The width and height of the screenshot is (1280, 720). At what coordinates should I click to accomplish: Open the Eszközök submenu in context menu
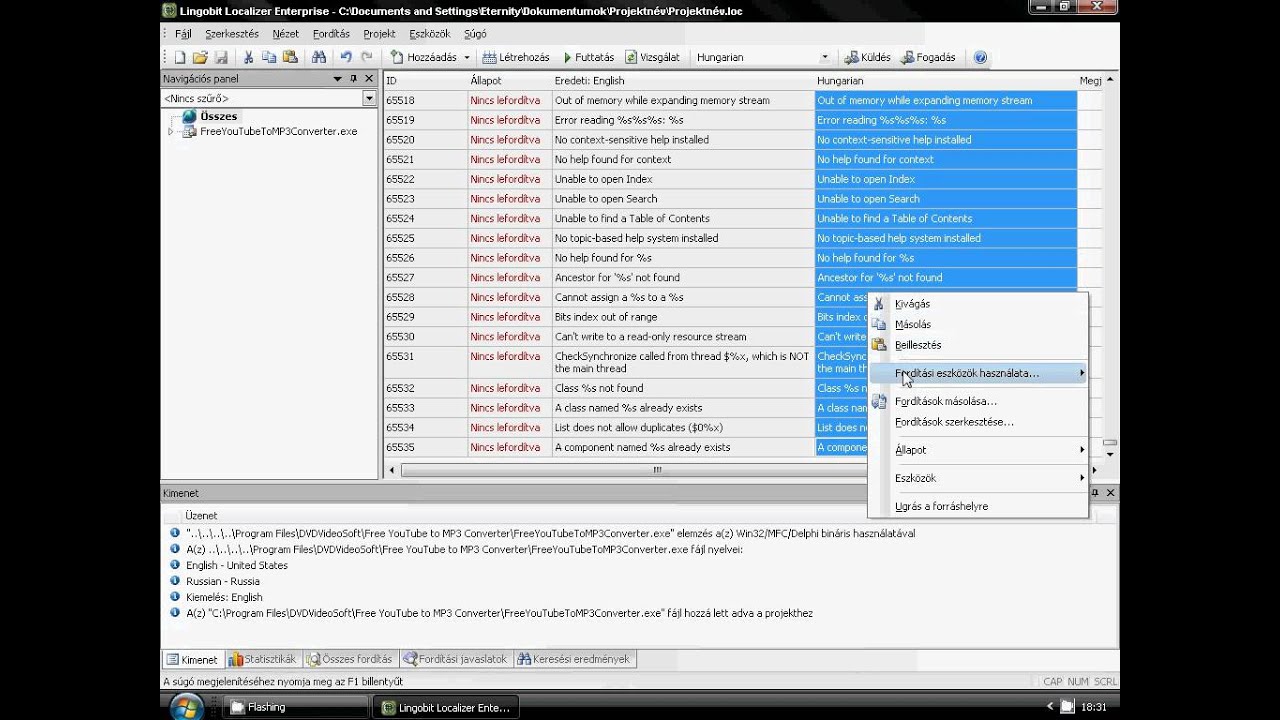pyautogui.click(x=978, y=478)
